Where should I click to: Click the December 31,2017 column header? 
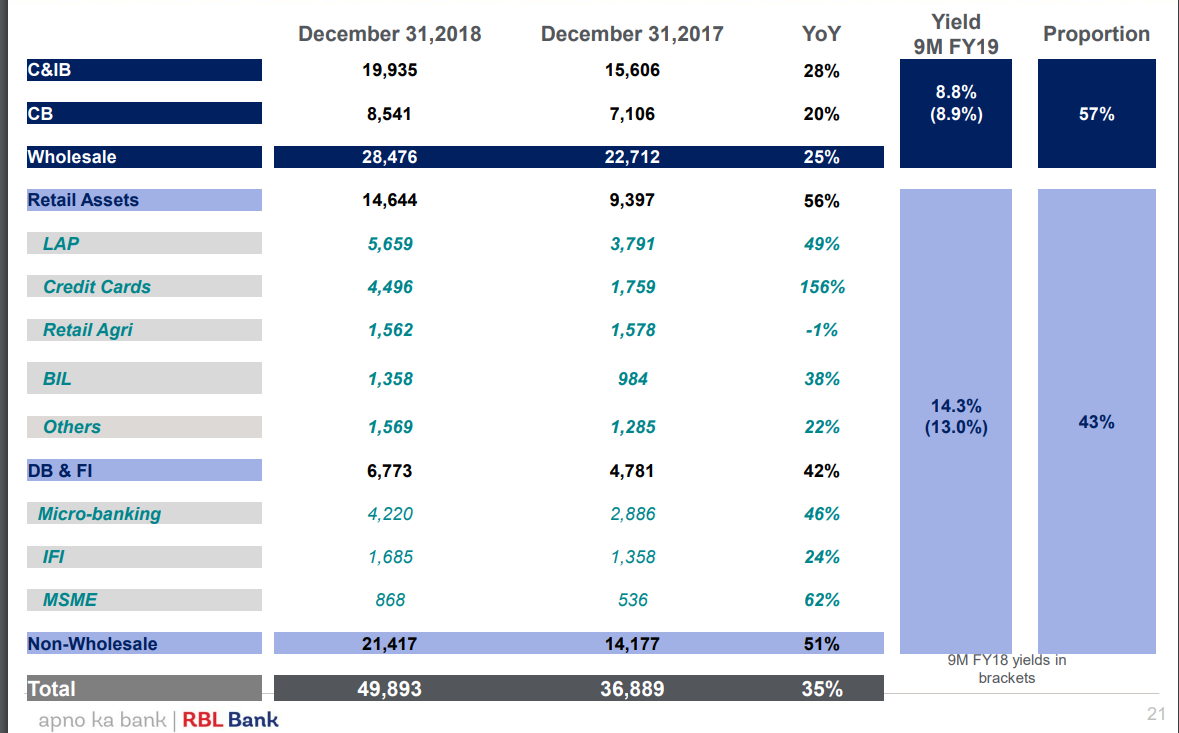coord(632,34)
